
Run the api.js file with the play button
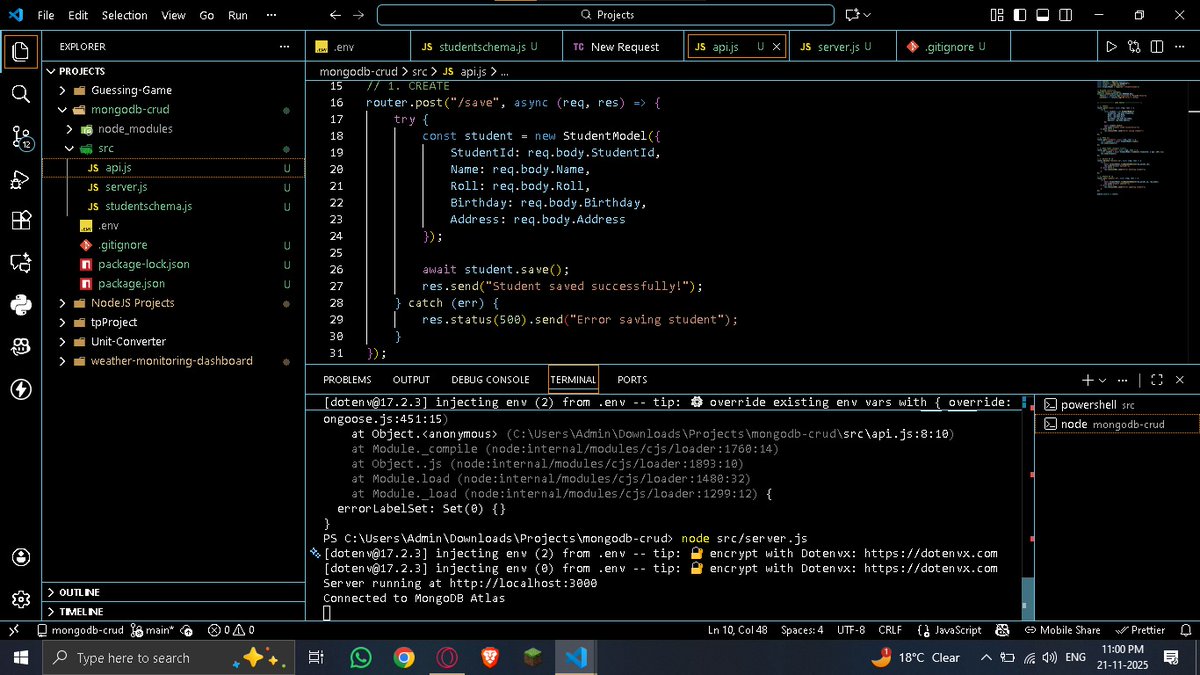(x=1111, y=46)
